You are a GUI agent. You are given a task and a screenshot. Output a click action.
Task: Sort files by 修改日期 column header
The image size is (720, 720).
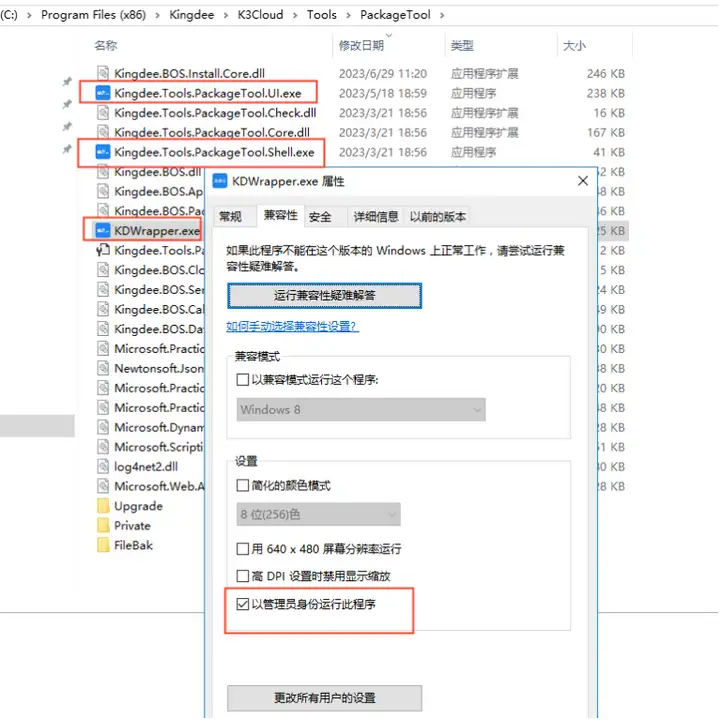pos(361,45)
